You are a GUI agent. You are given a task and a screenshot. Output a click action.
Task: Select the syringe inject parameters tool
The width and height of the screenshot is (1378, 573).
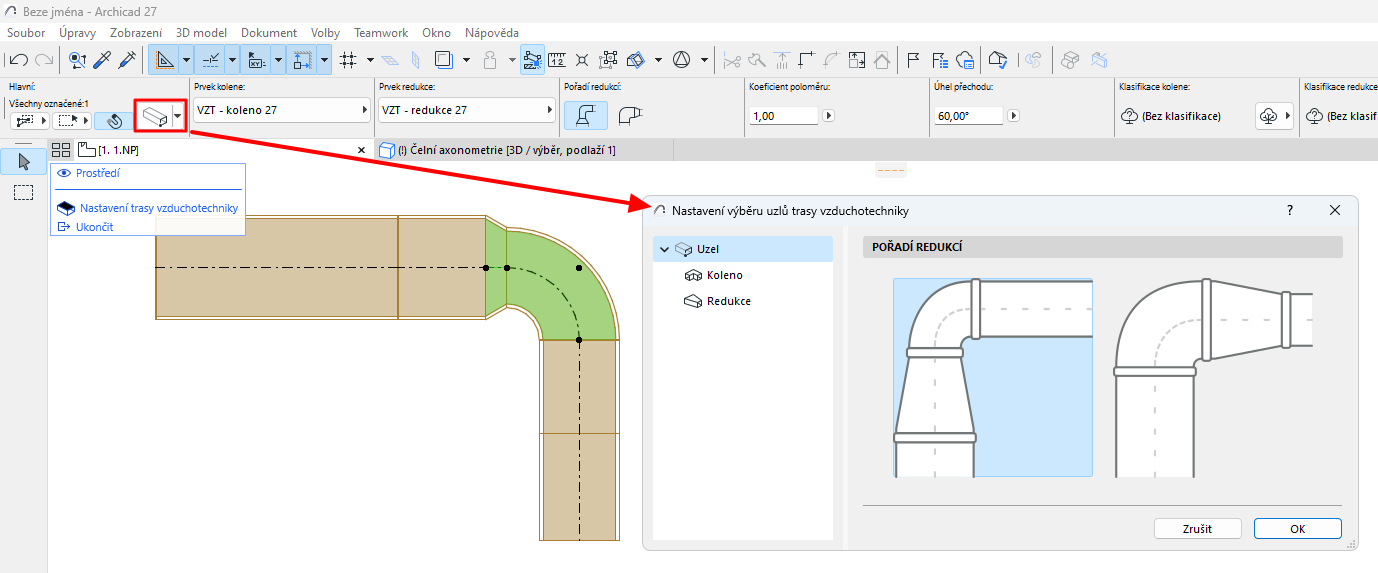pos(126,60)
